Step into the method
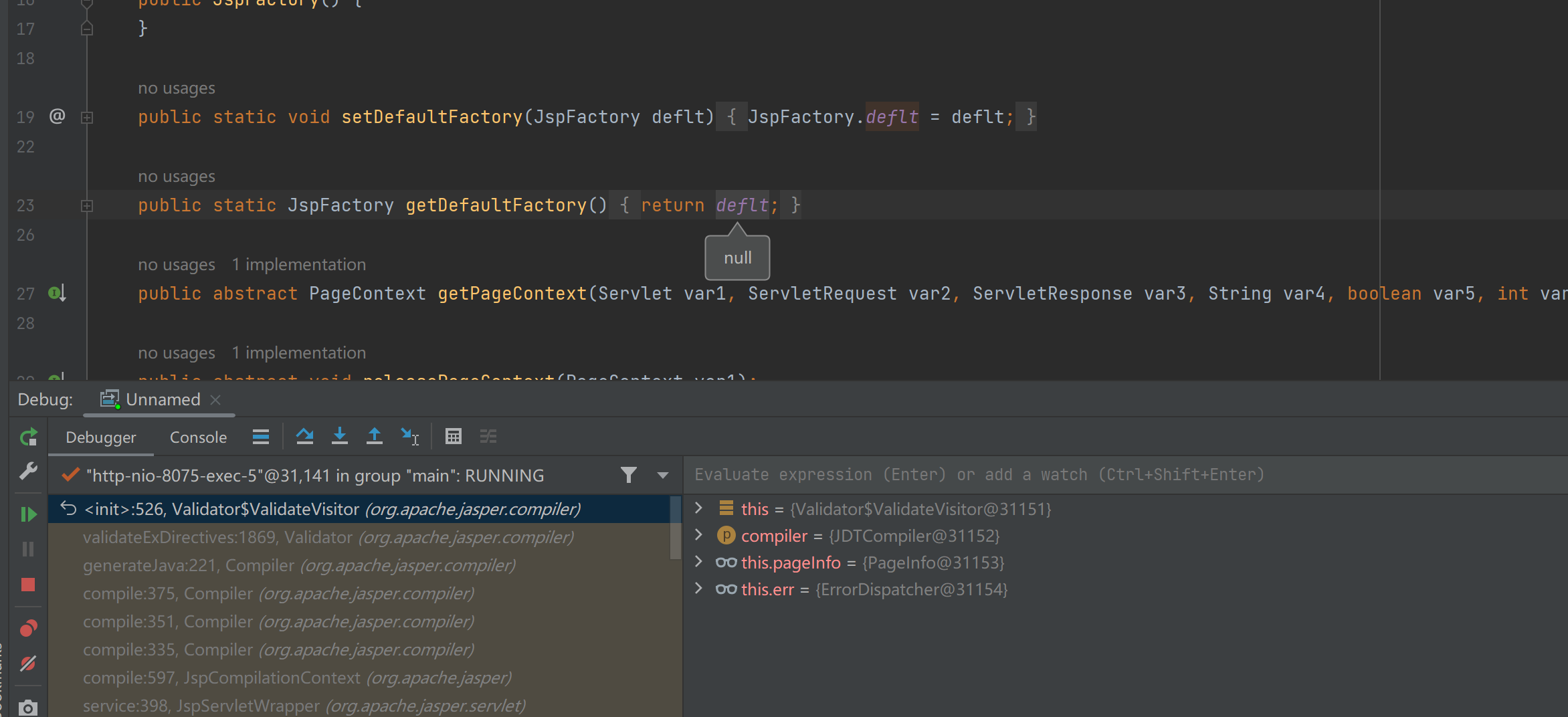 point(340,437)
